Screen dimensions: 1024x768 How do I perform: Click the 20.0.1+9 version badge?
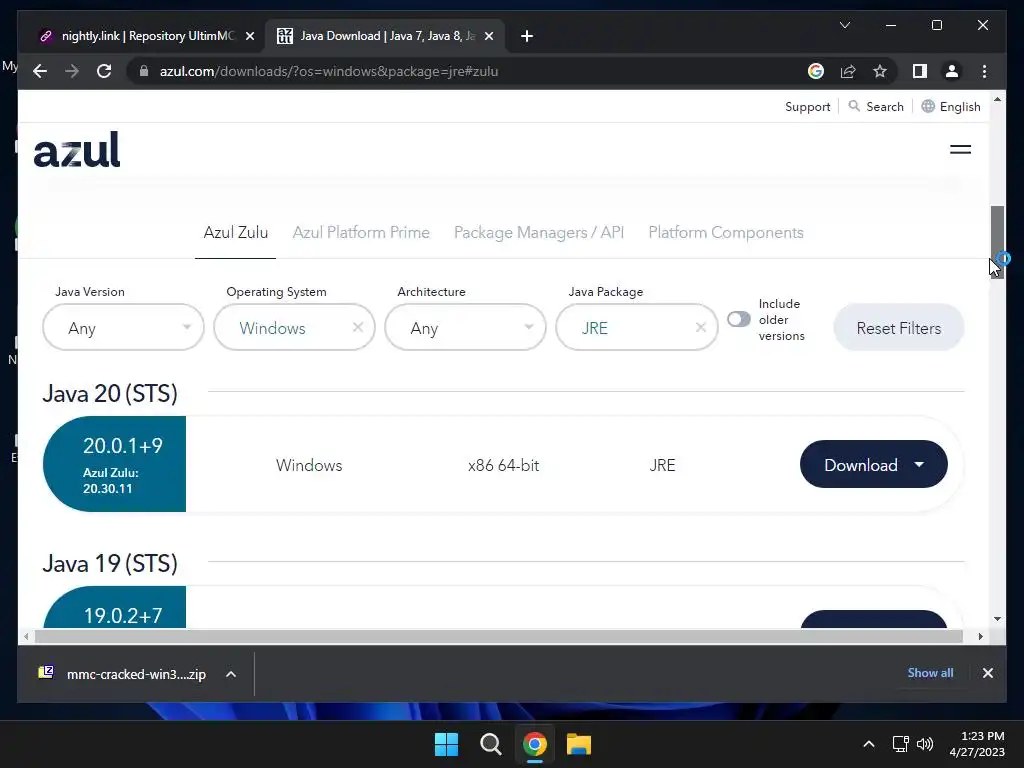coord(114,464)
